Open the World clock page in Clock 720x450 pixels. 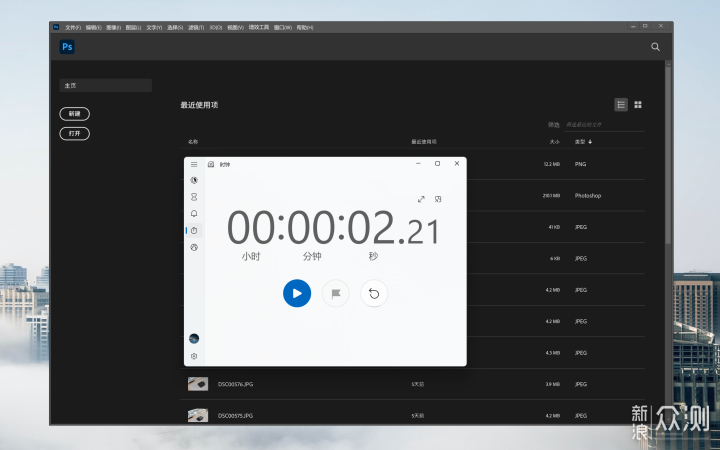pos(194,247)
